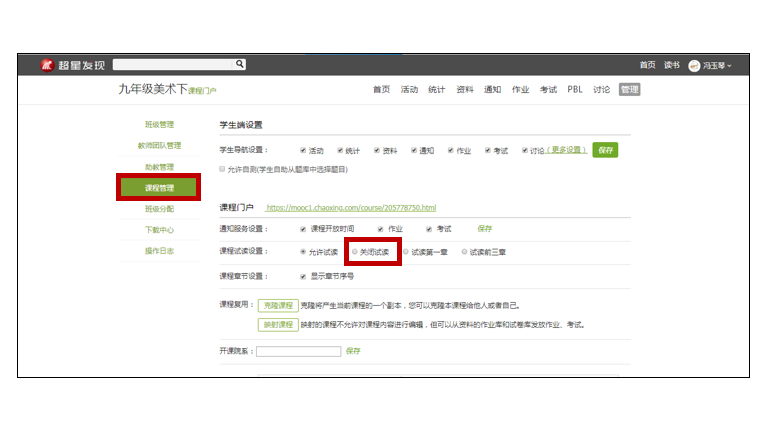
Task: Toggle 讨论 student navigation checkbox
Action: 525,150
